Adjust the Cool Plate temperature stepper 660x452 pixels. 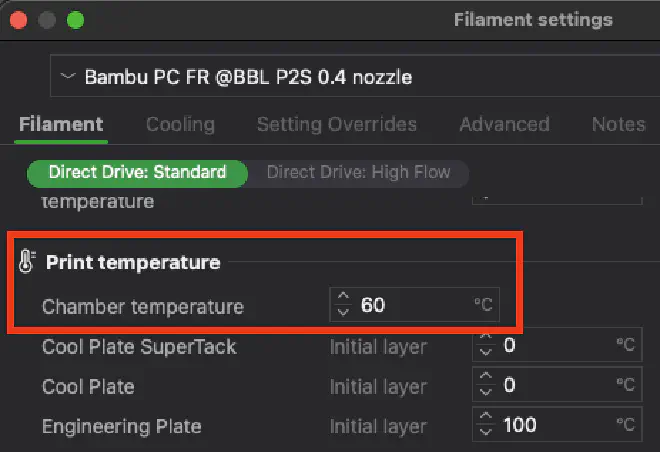(485, 386)
